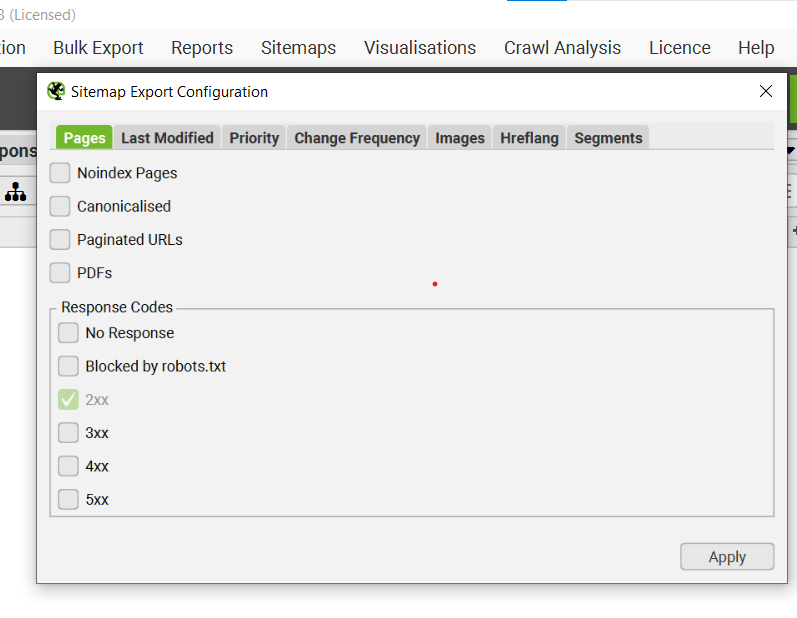Select the Pages tab

click(84, 138)
